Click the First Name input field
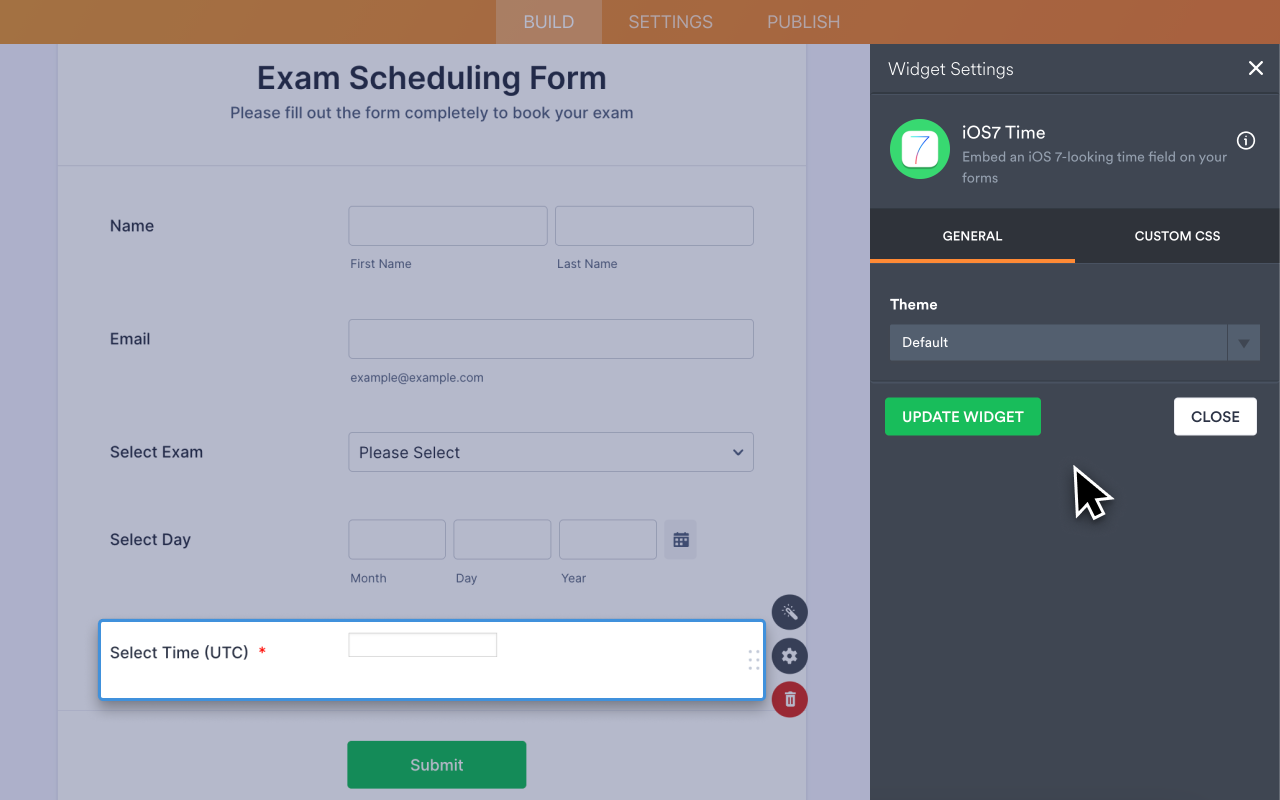 [447, 225]
